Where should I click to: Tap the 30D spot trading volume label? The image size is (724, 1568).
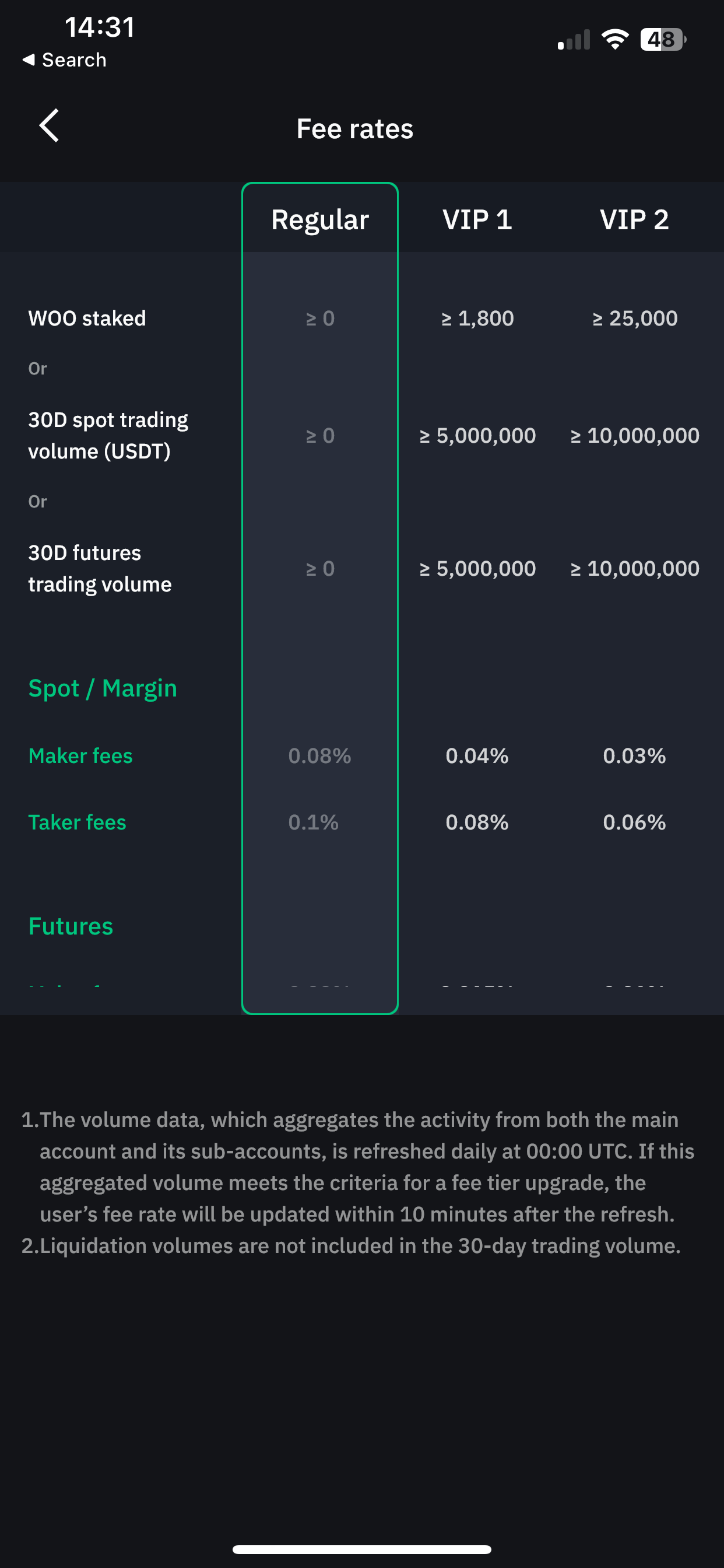point(108,435)
